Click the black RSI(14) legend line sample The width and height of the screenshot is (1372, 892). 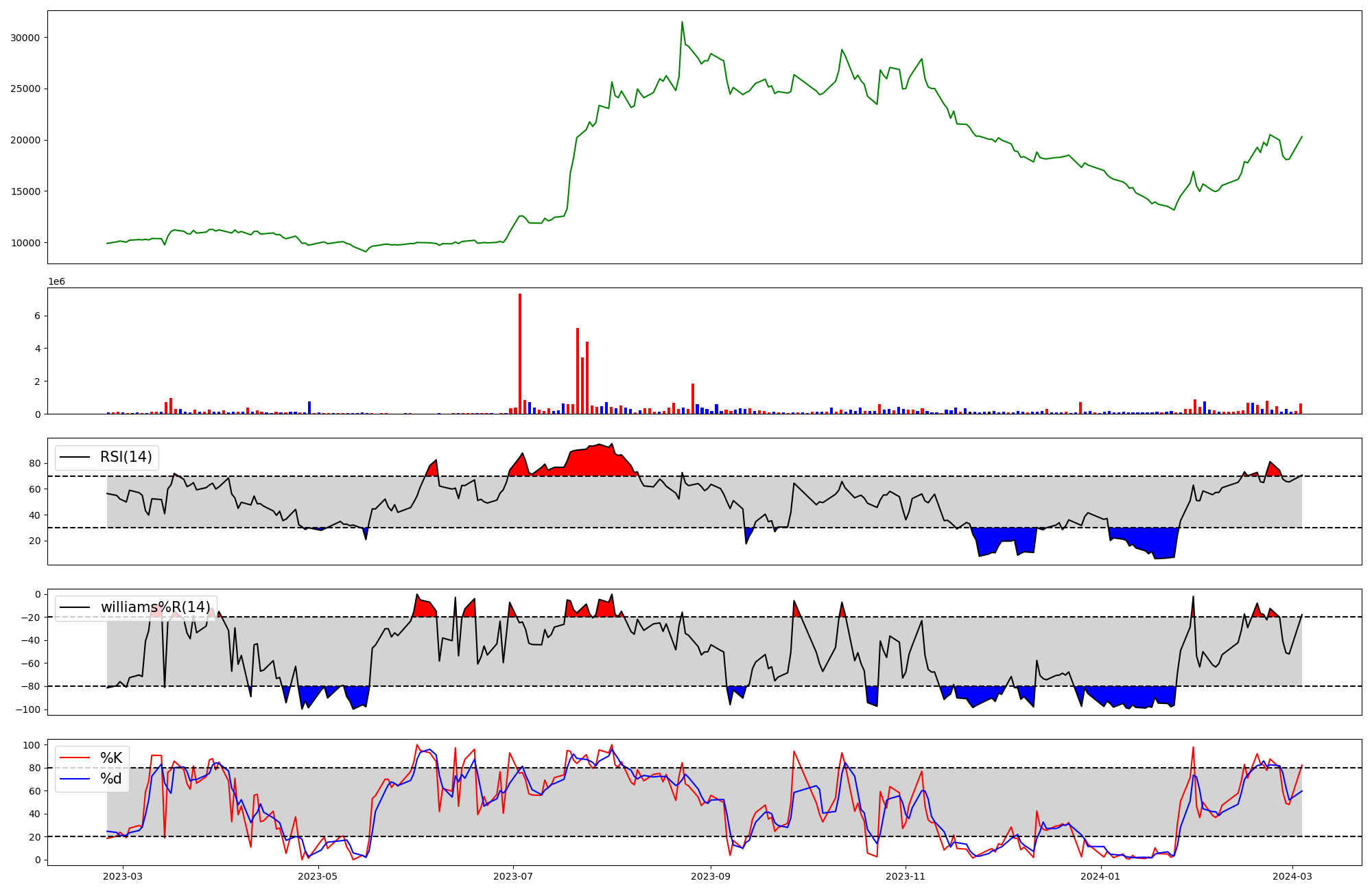coord(75,457)
